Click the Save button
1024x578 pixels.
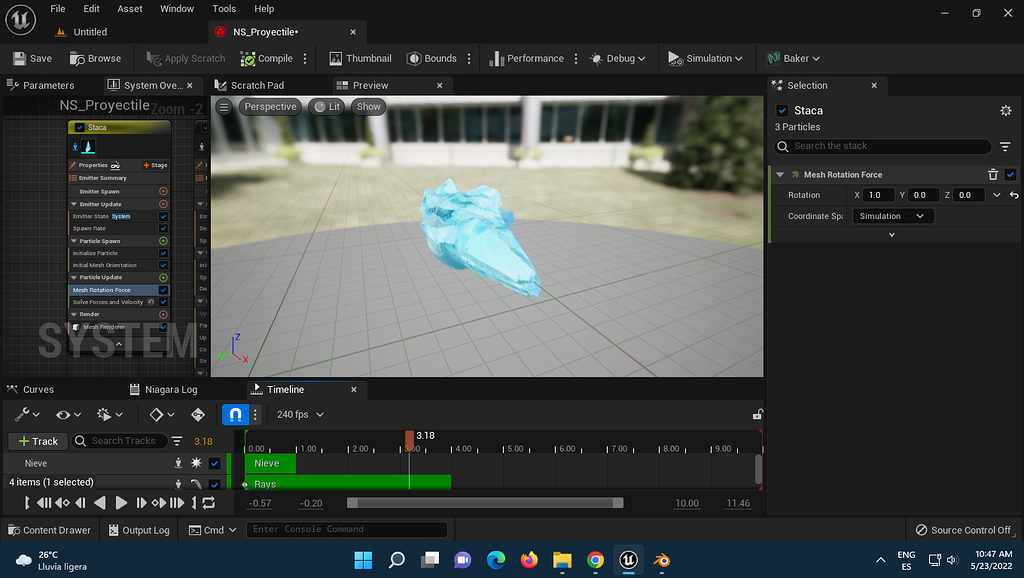click(31, 58)
